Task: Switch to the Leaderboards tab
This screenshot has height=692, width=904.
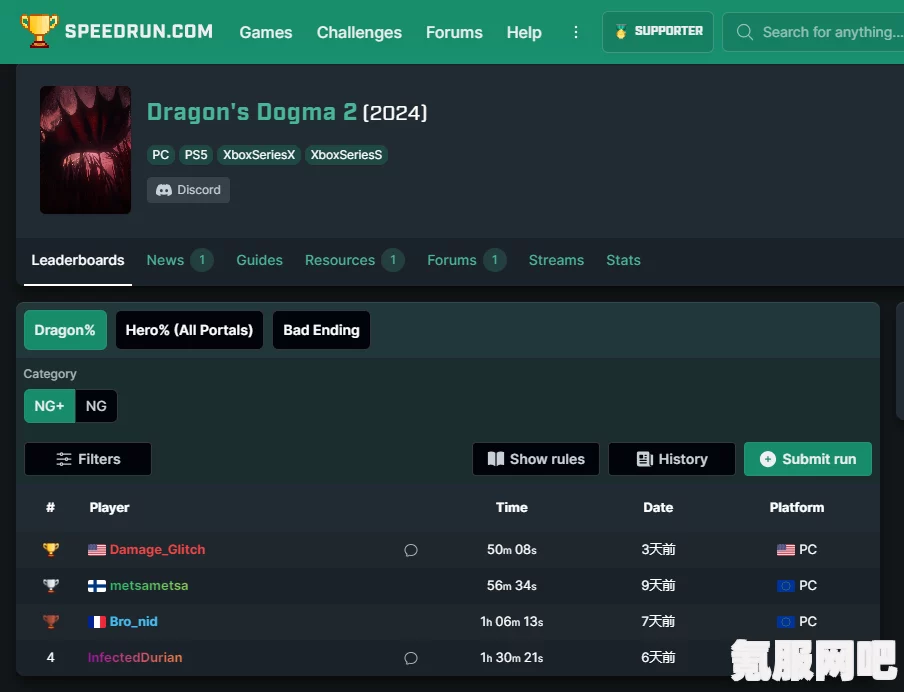Action: [78, 261]
